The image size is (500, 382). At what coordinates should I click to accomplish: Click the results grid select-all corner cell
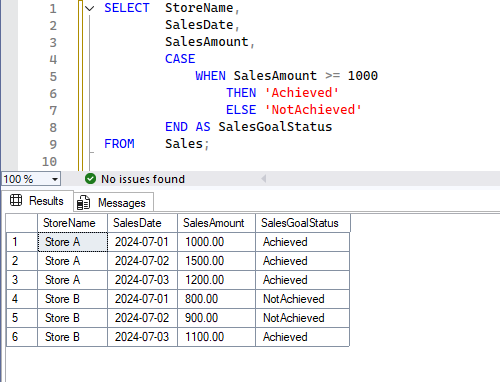click(22, 223)
